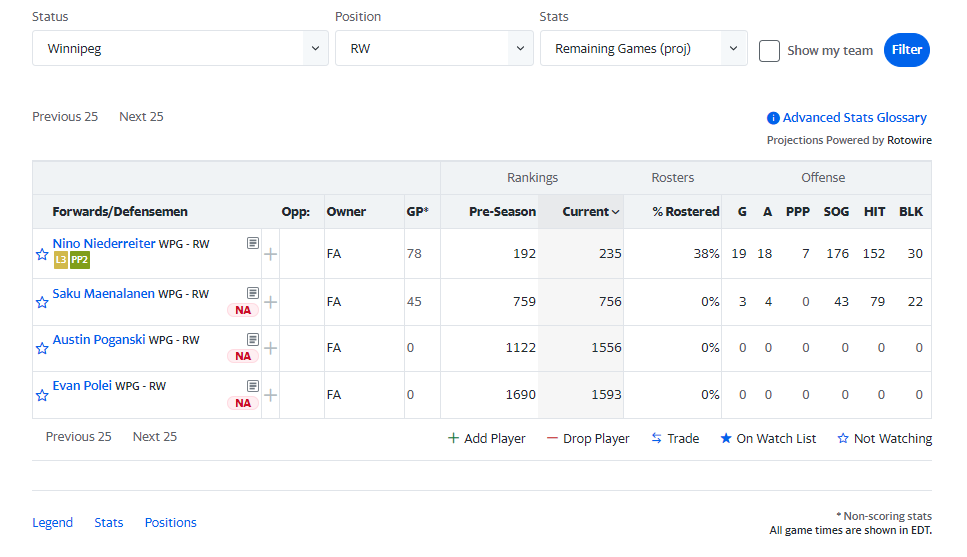Add Nino Niederreiter to watch list star
The image size is (967, 557).
tap(42, 254)
